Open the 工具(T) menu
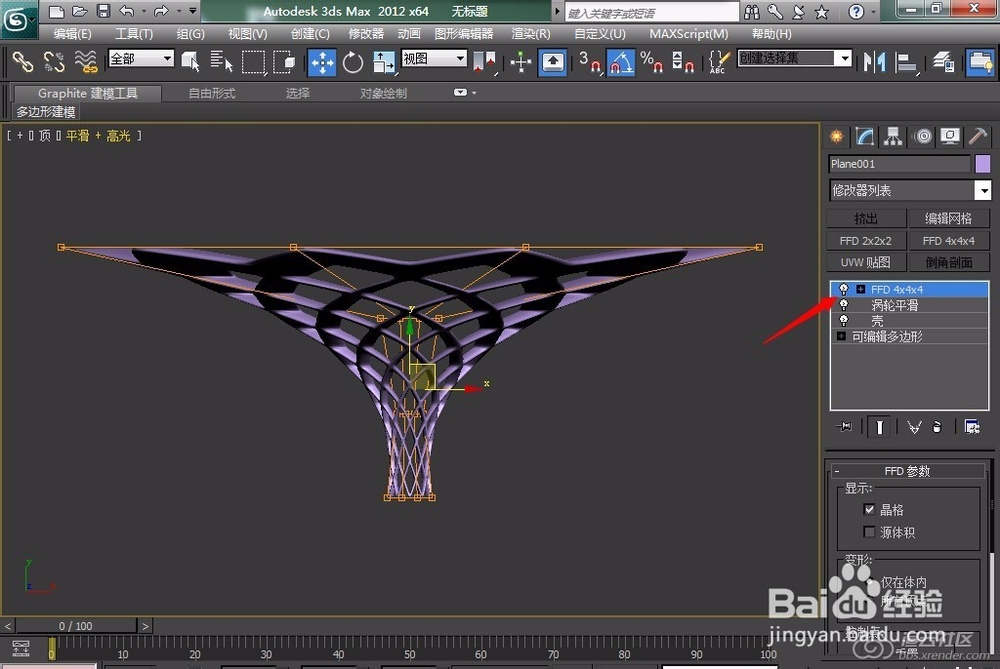The height and width of the screenshot is (669, 1000). point(133,34)
